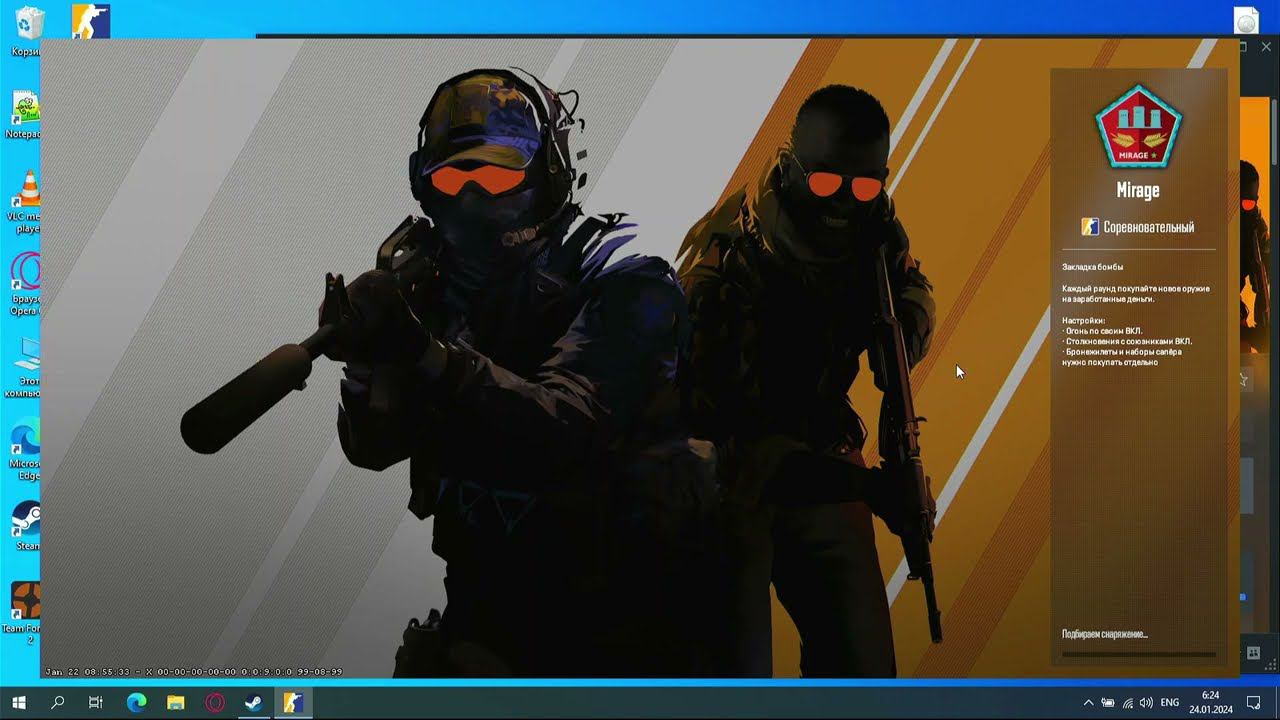Open the Steam desktop shortcut
This screenshot has height=720, width=1280.
pyautogui.click(x=24, y=526)
